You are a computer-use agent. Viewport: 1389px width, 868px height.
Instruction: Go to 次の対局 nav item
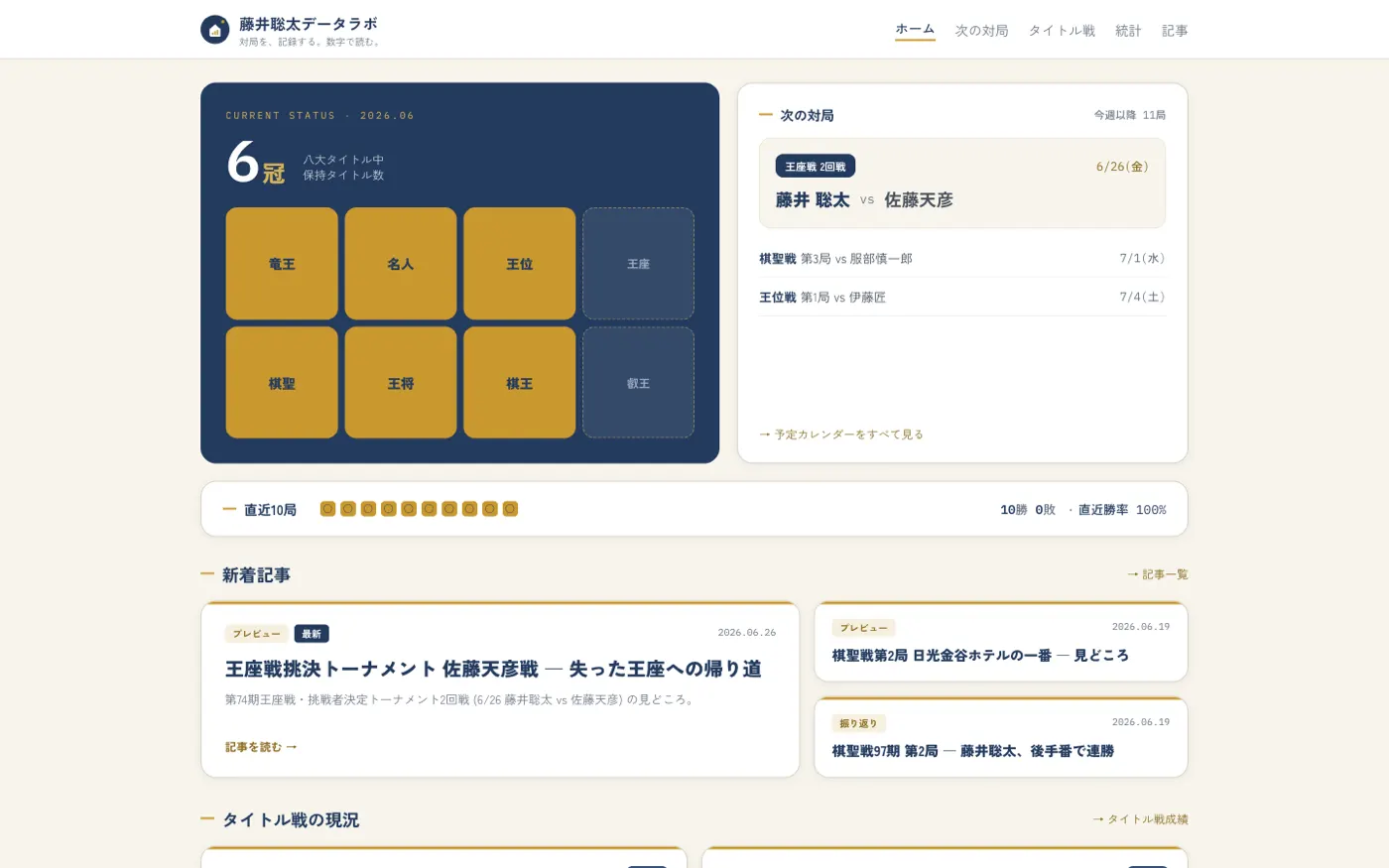coord(981,31)
